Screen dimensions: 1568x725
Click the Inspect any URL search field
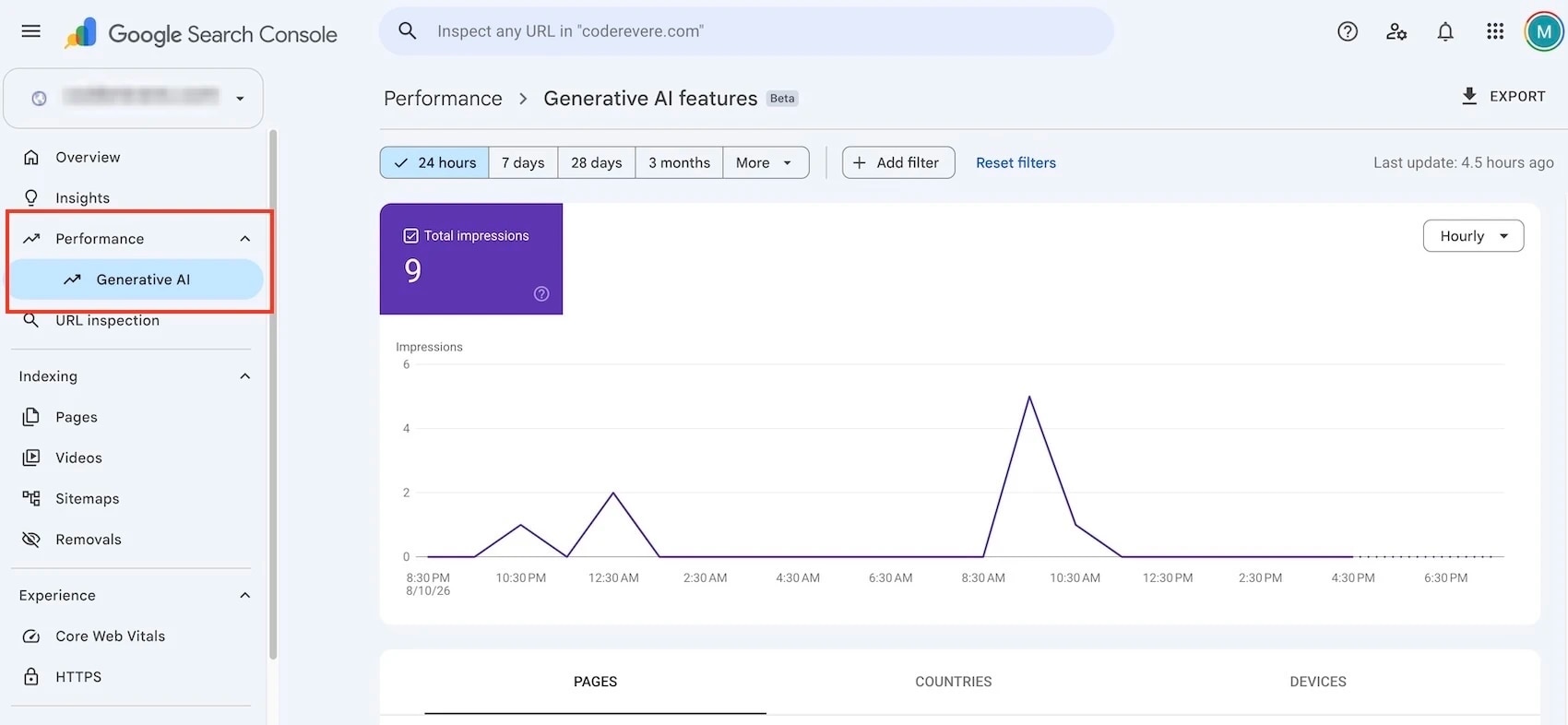coord(746,31)
